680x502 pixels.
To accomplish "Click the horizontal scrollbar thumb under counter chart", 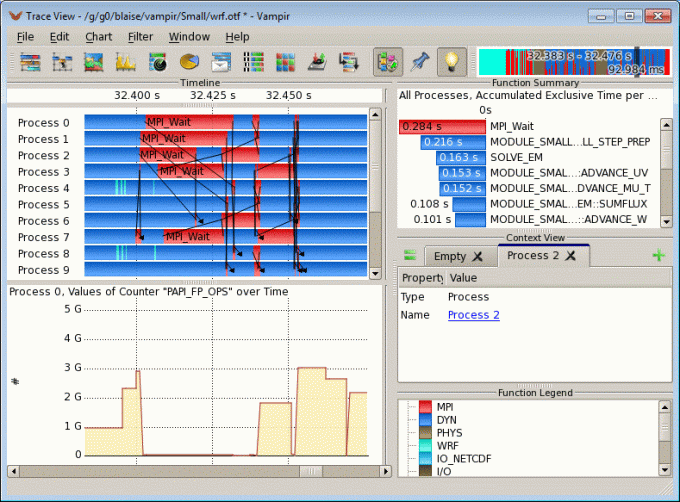I will 311,471.
